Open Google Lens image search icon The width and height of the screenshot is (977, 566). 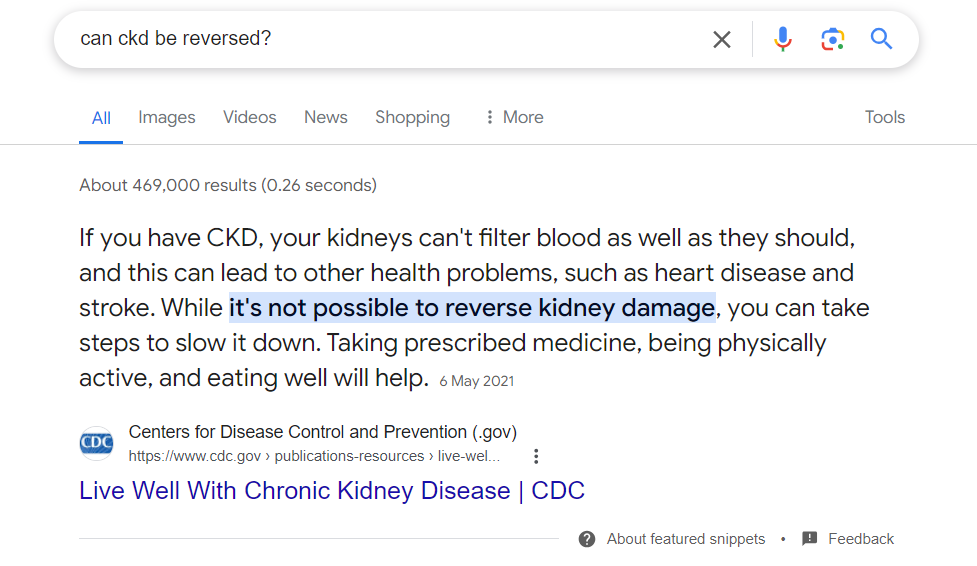[x=832, y=40]
